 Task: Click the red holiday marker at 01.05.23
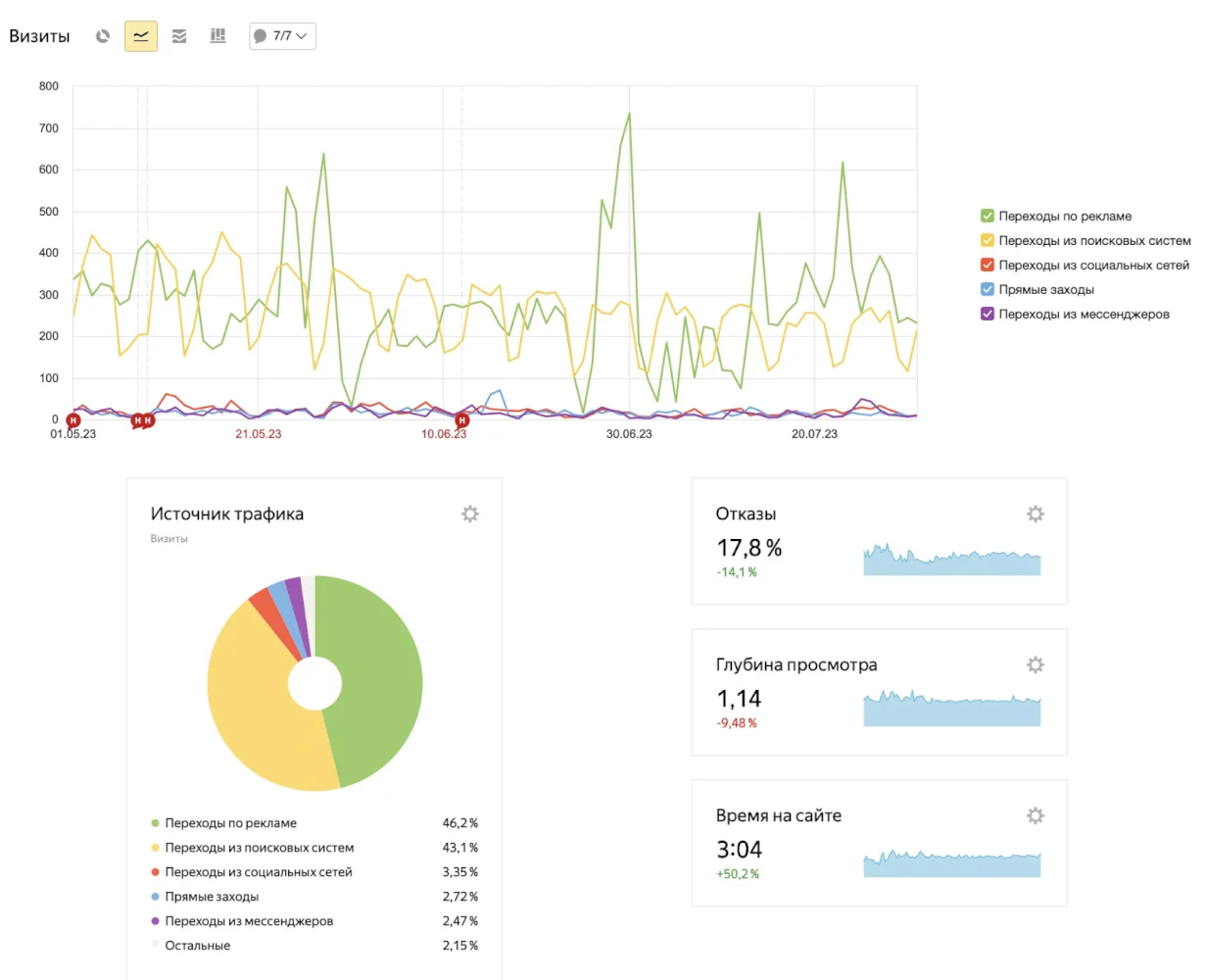72,420
